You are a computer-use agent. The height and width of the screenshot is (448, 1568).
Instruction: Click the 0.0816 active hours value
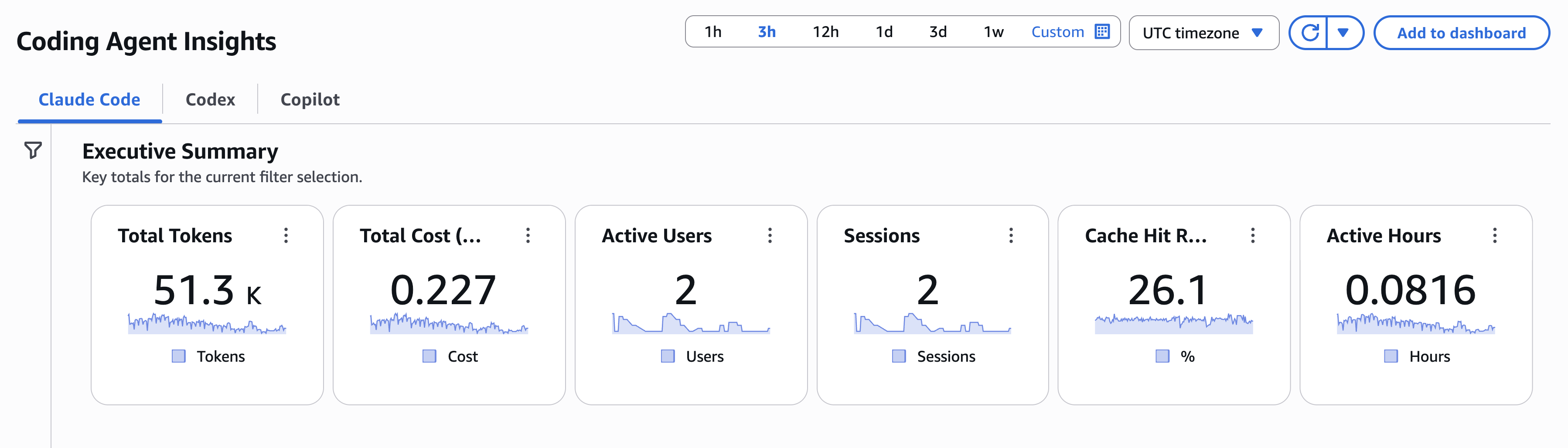1410,290
